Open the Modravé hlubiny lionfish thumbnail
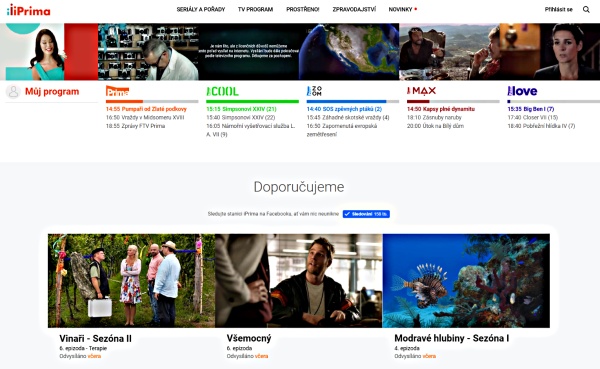 coord(466,281)
